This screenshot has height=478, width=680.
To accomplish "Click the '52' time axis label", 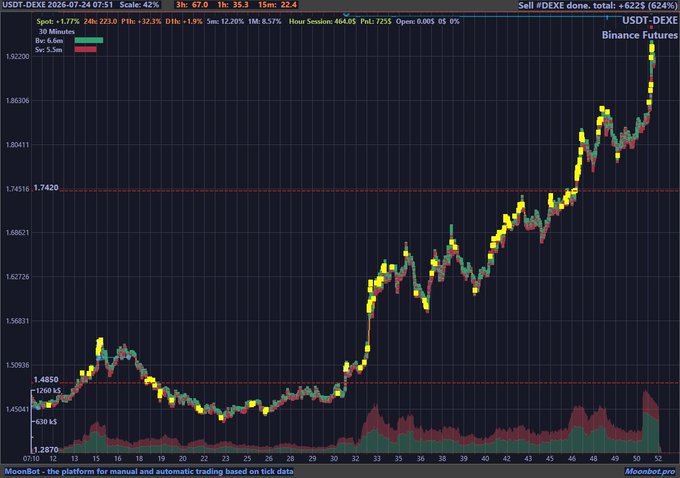I will (658, 458).
